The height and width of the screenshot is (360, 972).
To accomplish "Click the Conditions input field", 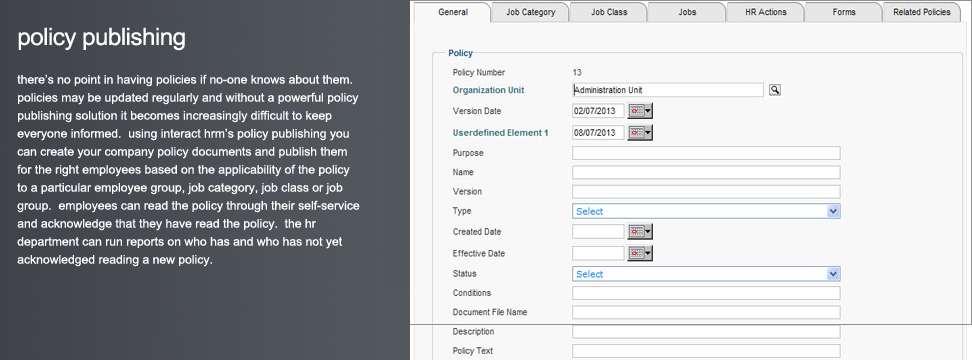I will click(706, 293).
